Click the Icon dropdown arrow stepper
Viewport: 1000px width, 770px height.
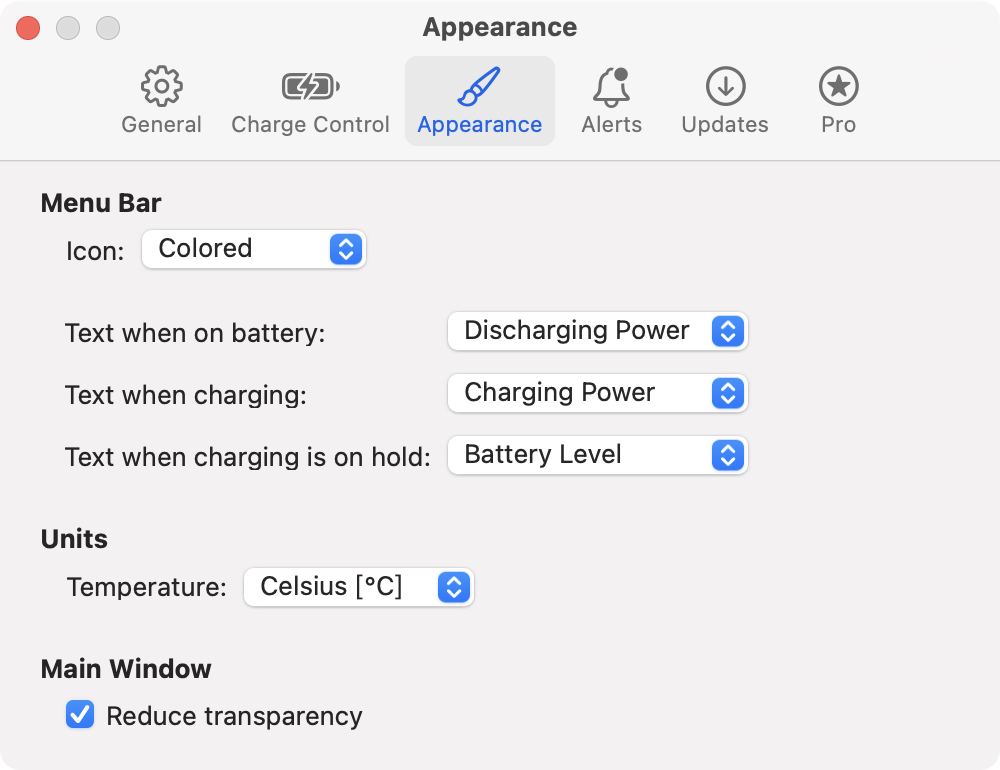pos(346,249)
